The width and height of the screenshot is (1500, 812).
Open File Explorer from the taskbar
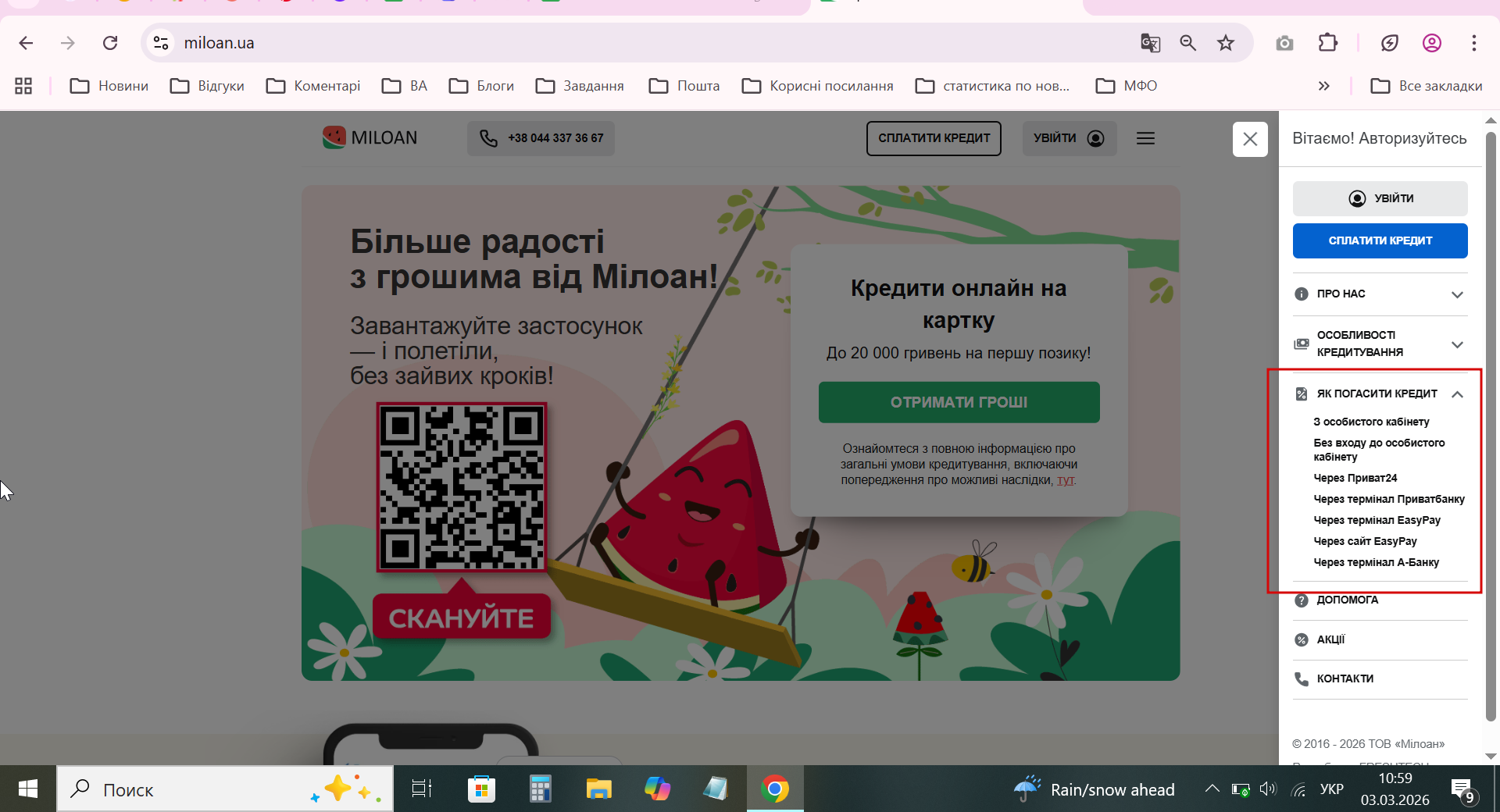(599, 789)
